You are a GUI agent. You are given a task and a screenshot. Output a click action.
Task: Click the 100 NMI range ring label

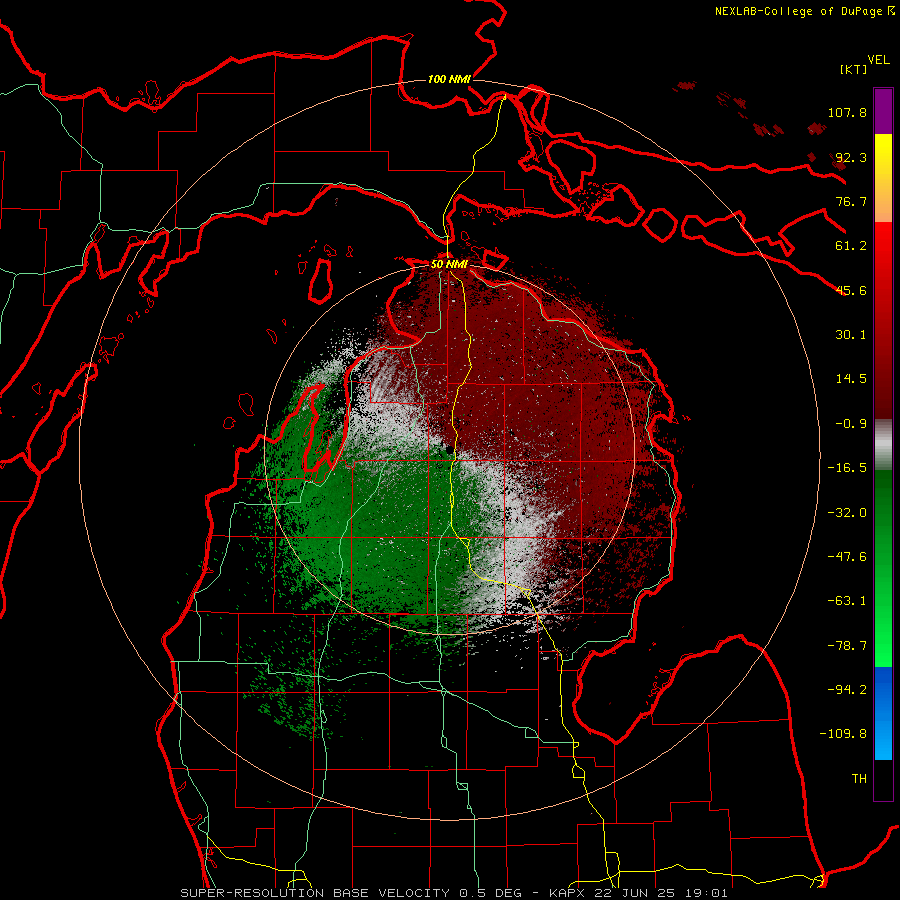449,79
